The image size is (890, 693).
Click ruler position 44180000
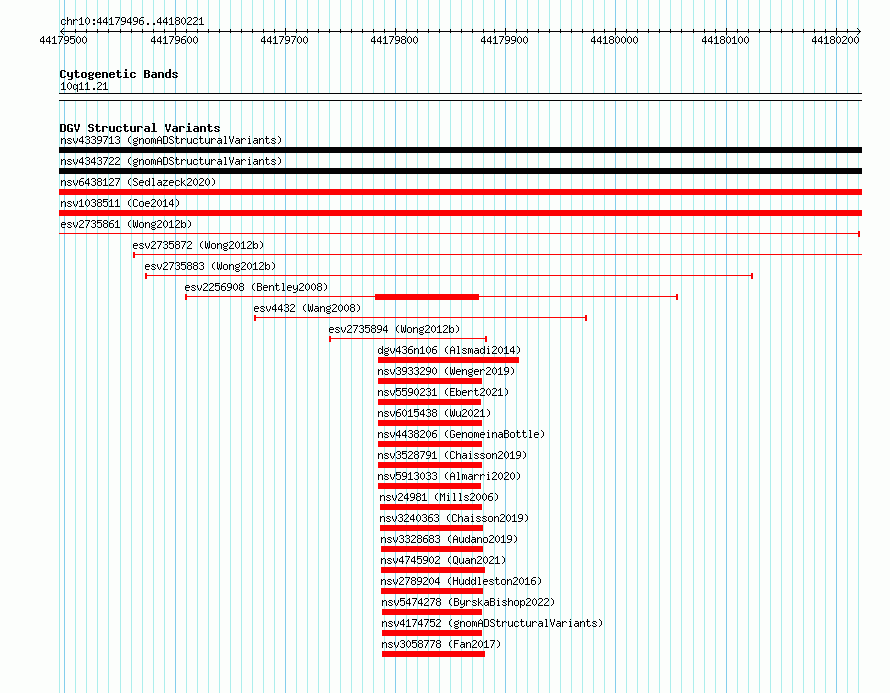(615, 40)
